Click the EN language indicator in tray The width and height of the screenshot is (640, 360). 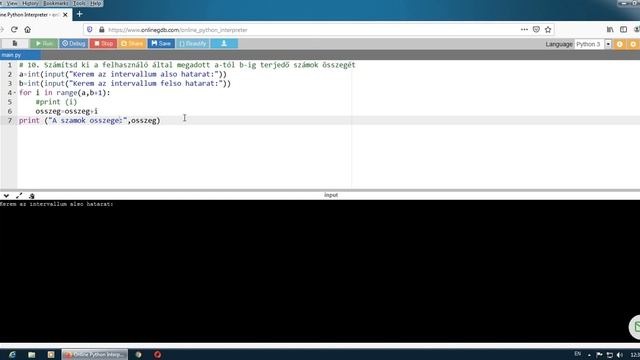point(578,354)
